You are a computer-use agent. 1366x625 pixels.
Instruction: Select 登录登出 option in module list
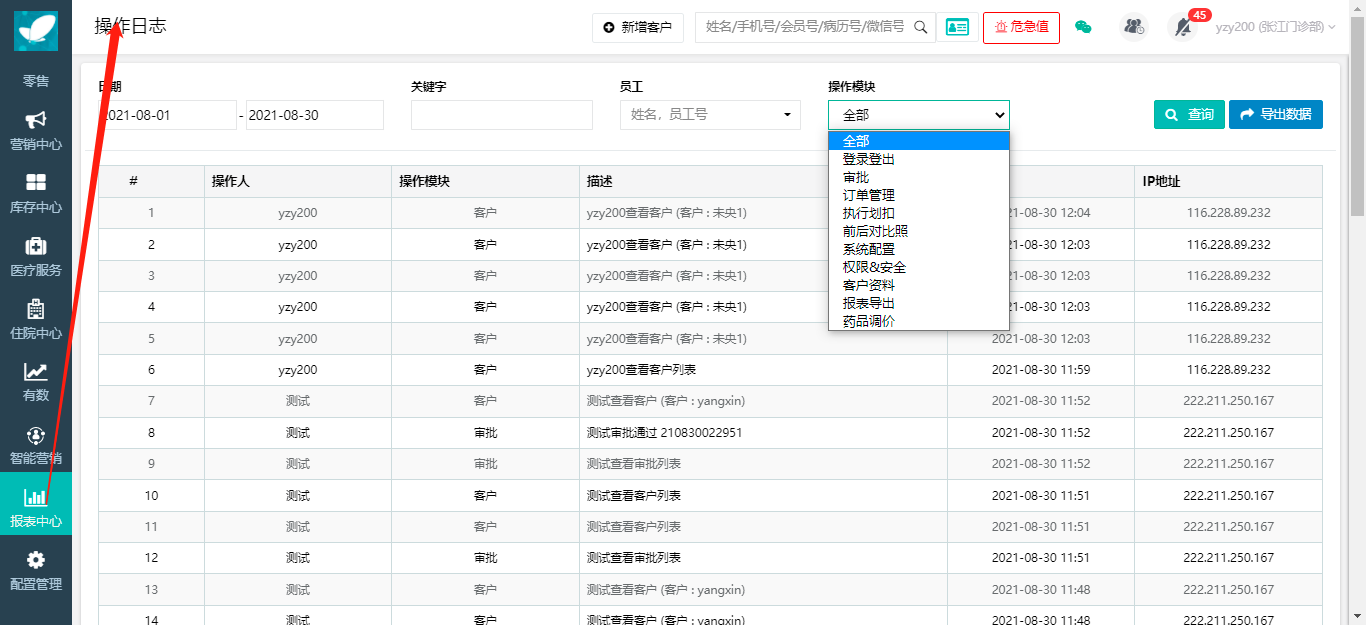[x=919, y=159]
